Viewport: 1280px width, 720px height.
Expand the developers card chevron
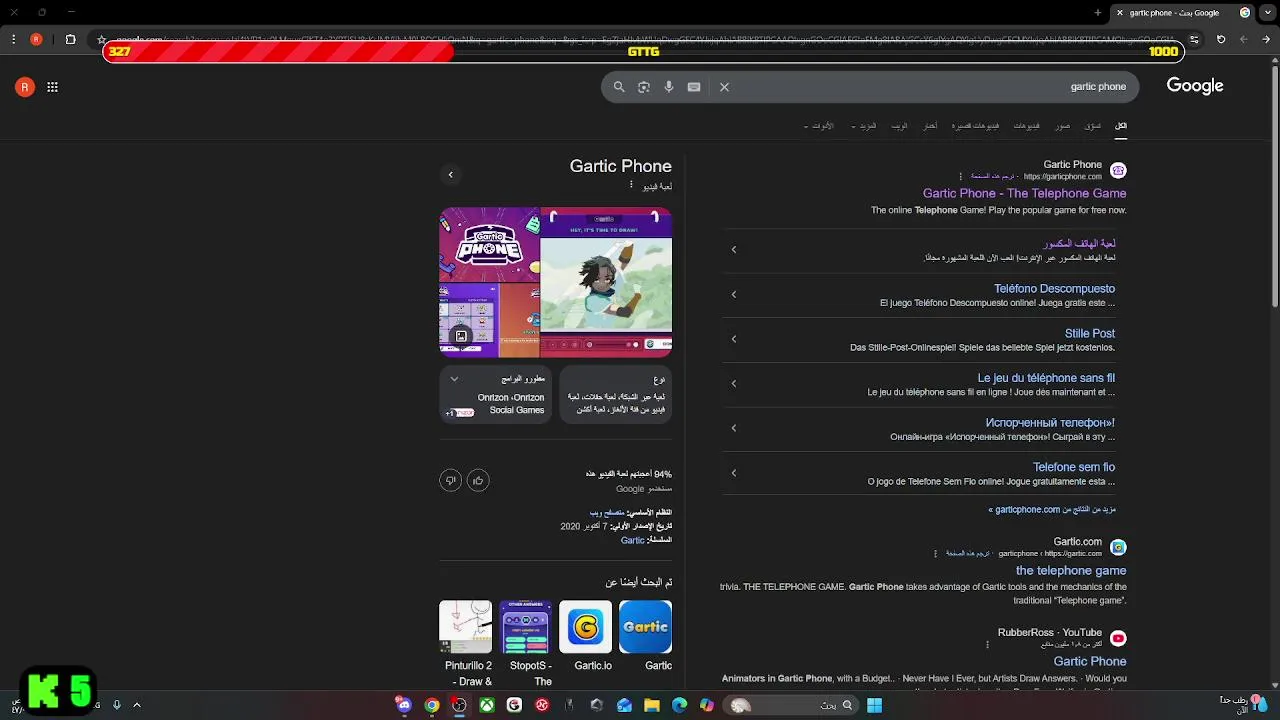[x=454, y=379]
